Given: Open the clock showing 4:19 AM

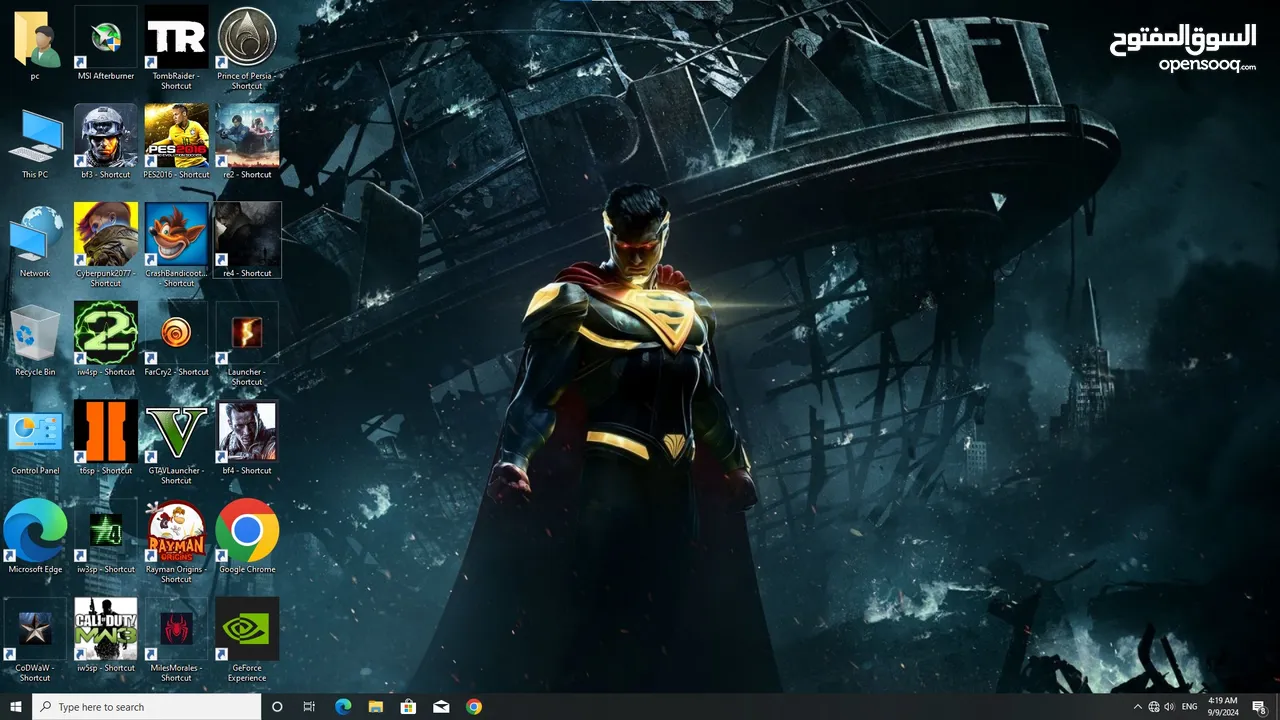Looking at the screenshot, I should [1223, 707].
